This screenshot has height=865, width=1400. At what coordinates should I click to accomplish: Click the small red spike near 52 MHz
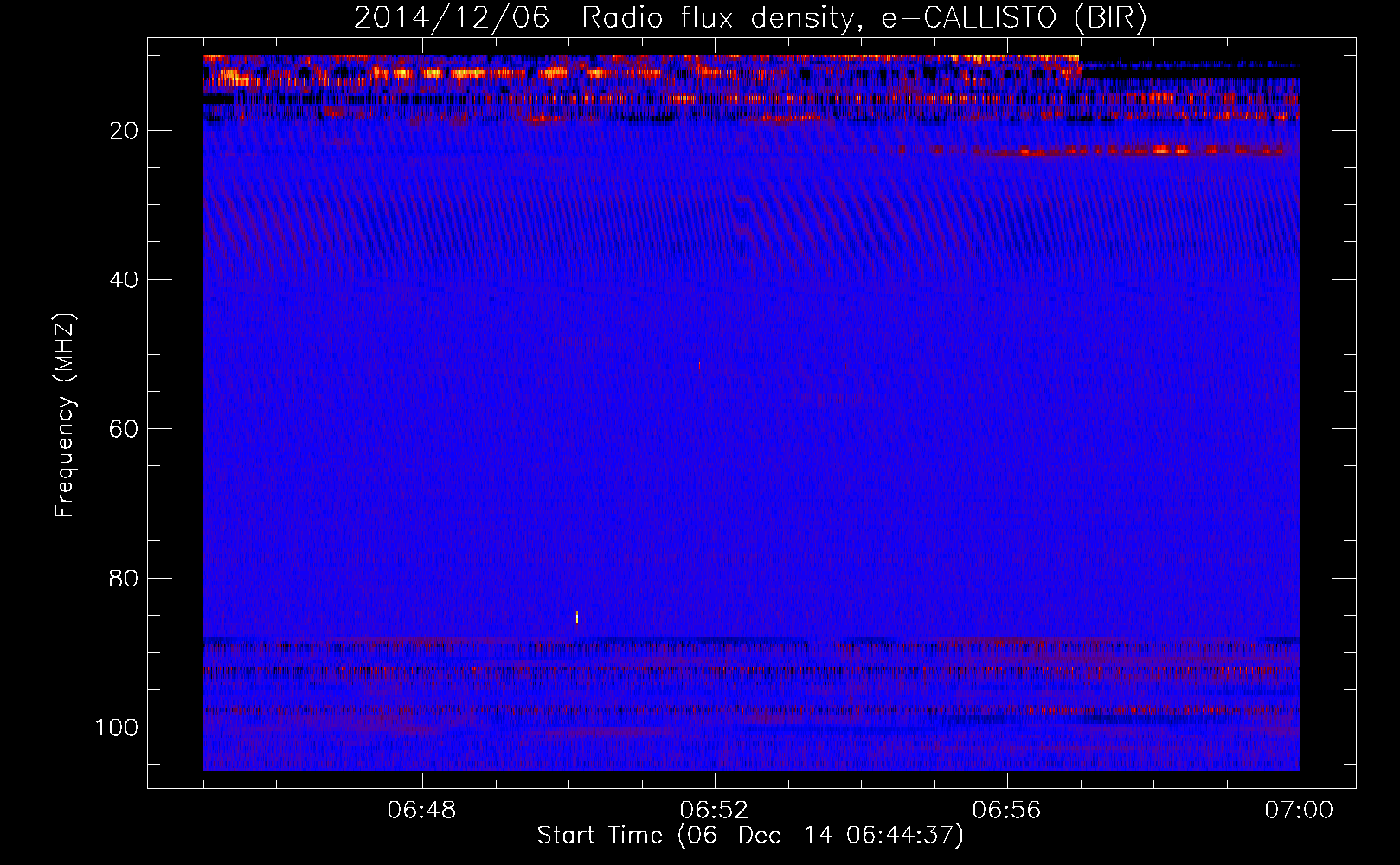point(699,366)
